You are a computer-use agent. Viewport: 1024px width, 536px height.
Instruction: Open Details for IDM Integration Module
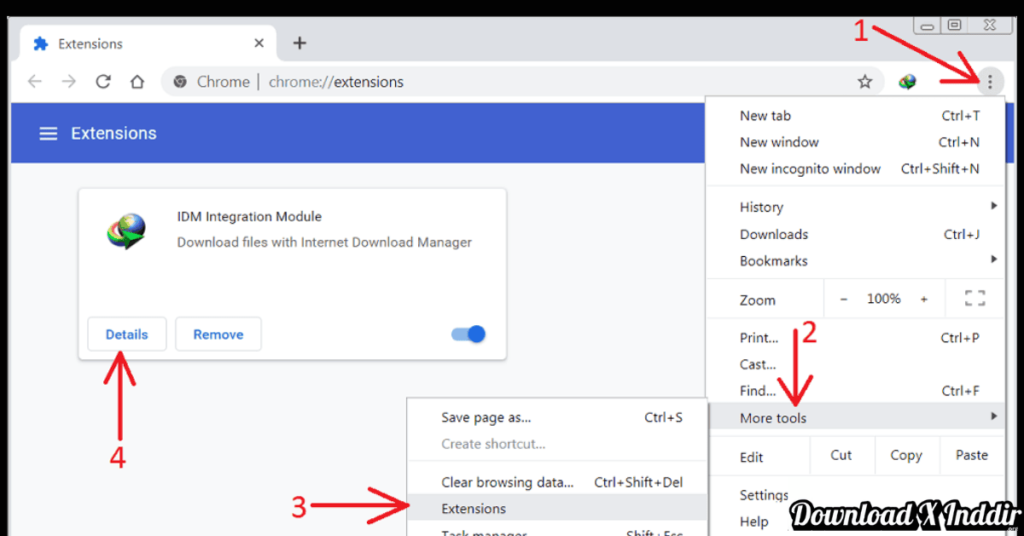(126, 335)
